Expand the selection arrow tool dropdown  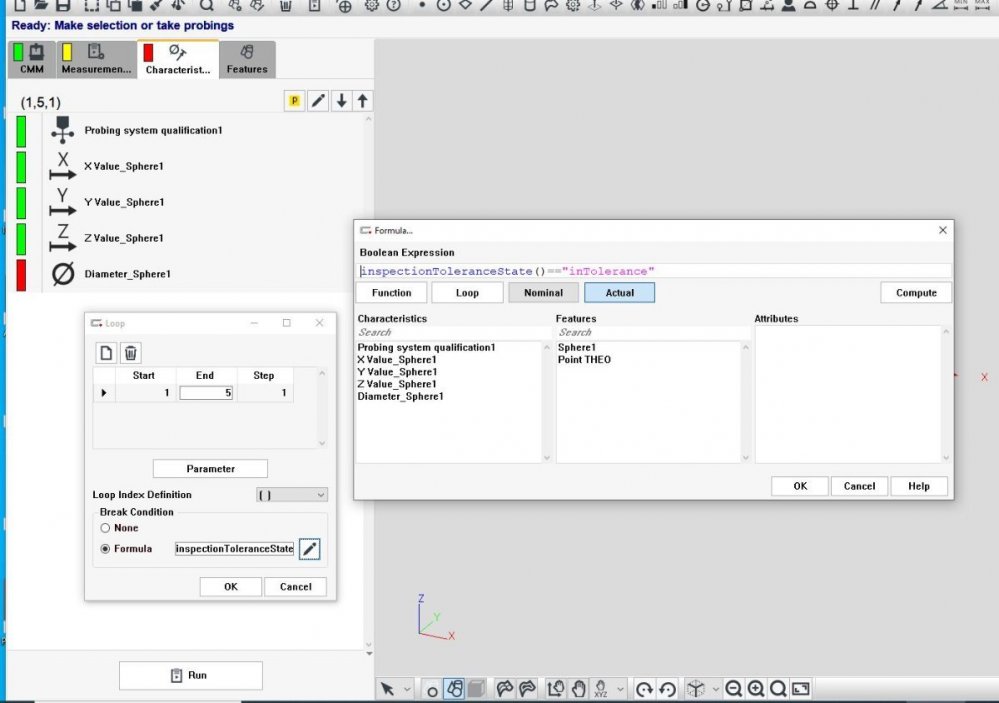click(x=407, y=689)
